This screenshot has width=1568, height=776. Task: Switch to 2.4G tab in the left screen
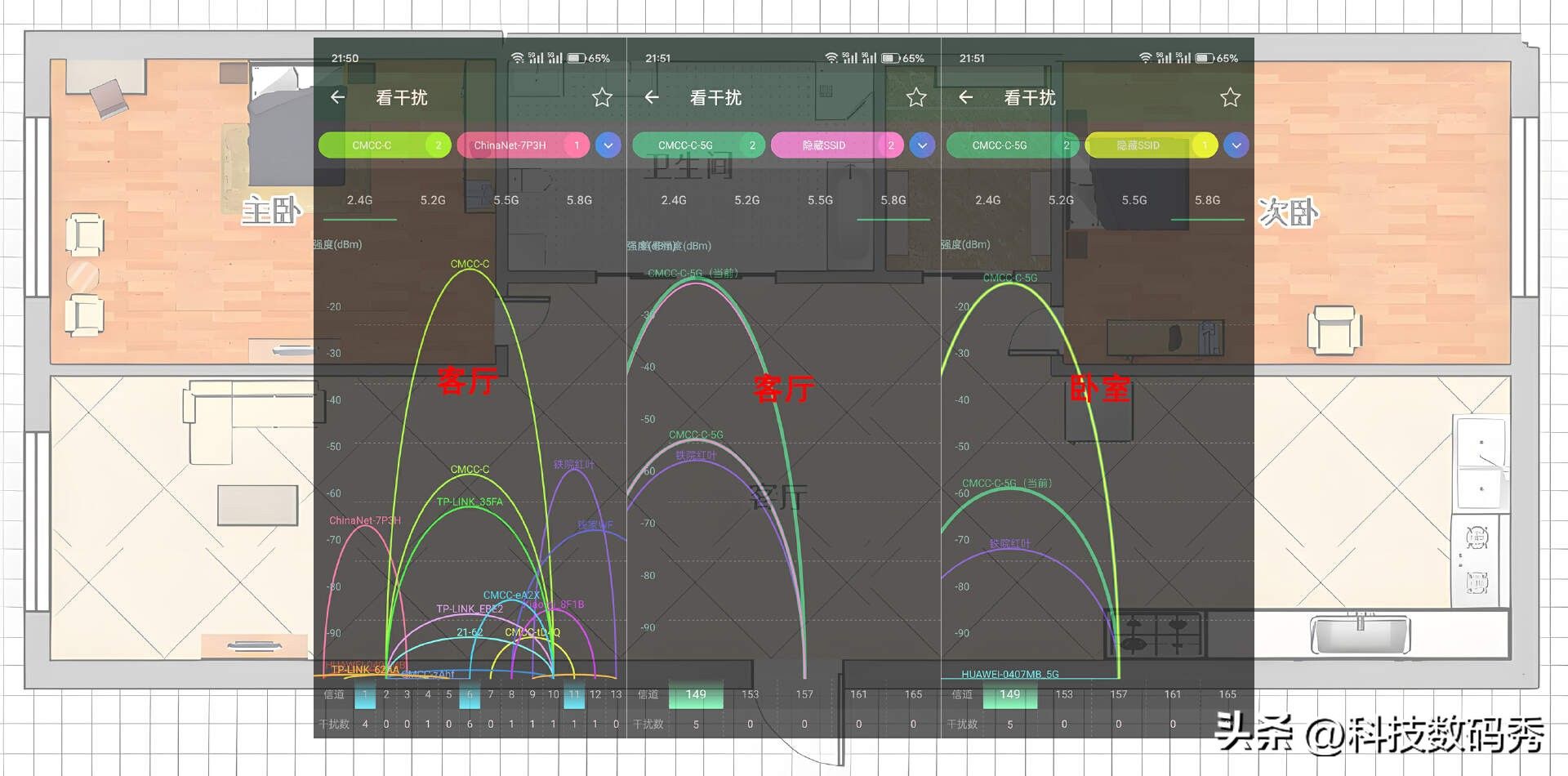tap(359, 200)
